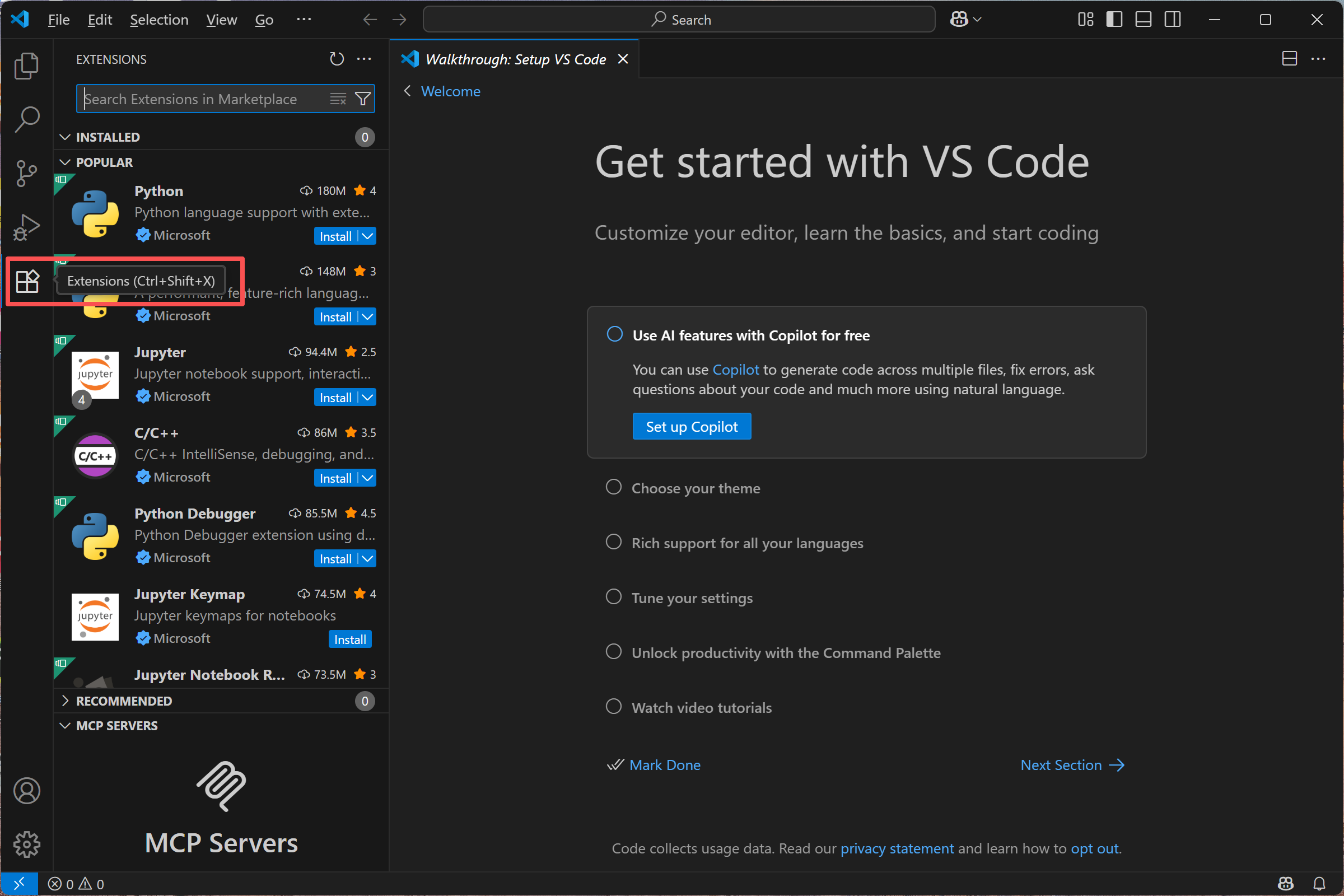Screen dimensions: 1344x896
Task: Open install dropdown arrow for Python
Action: [x=367, y=236]
